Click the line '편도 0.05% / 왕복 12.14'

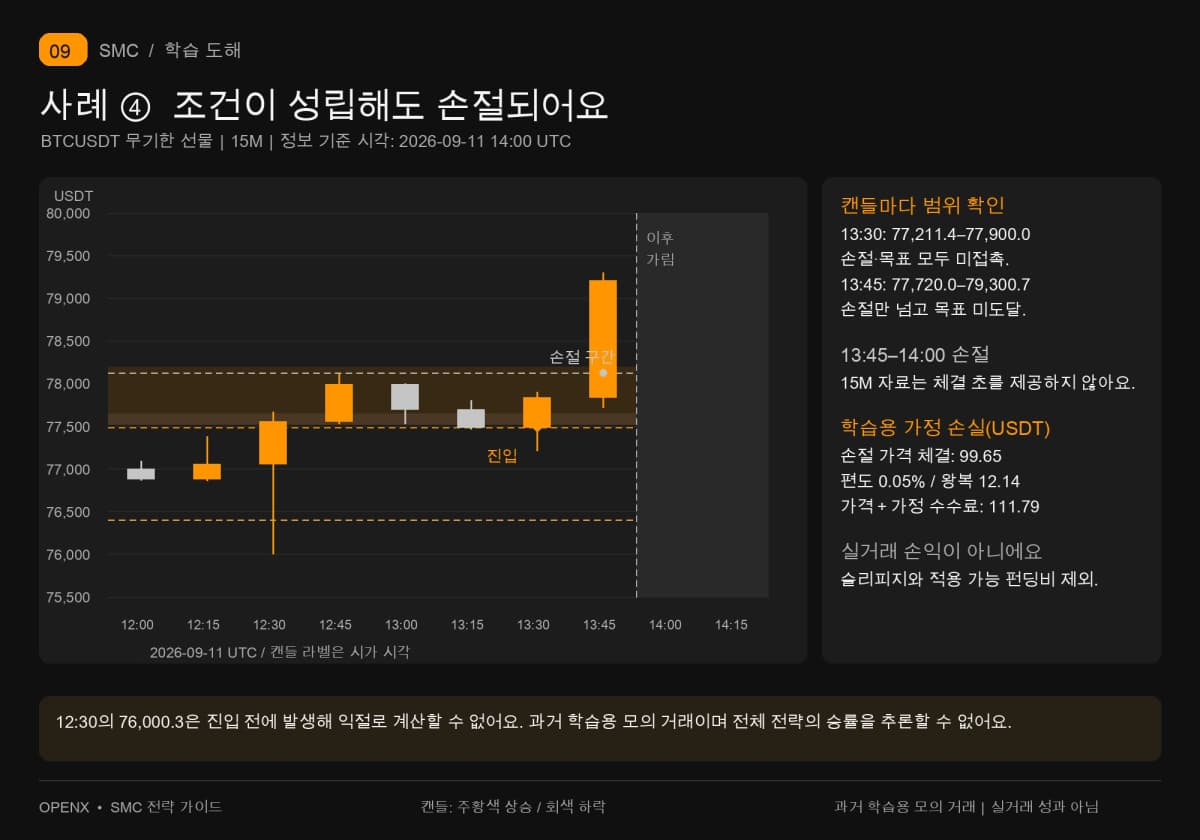pos(930,482)
